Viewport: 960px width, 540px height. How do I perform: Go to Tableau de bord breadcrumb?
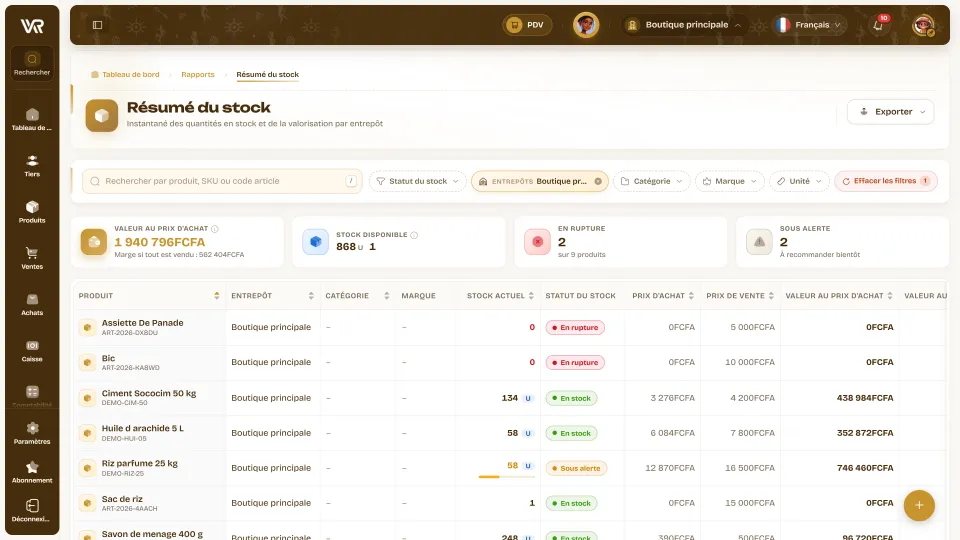pyautogui.click(x=125, y=75)
